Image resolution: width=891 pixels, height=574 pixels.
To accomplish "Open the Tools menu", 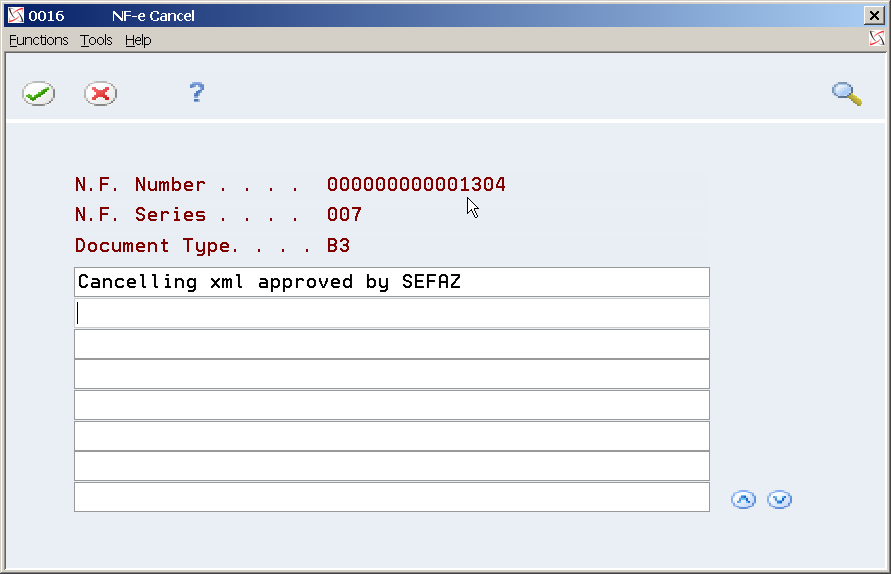I will pyautogui.click(x=96, y=40).
